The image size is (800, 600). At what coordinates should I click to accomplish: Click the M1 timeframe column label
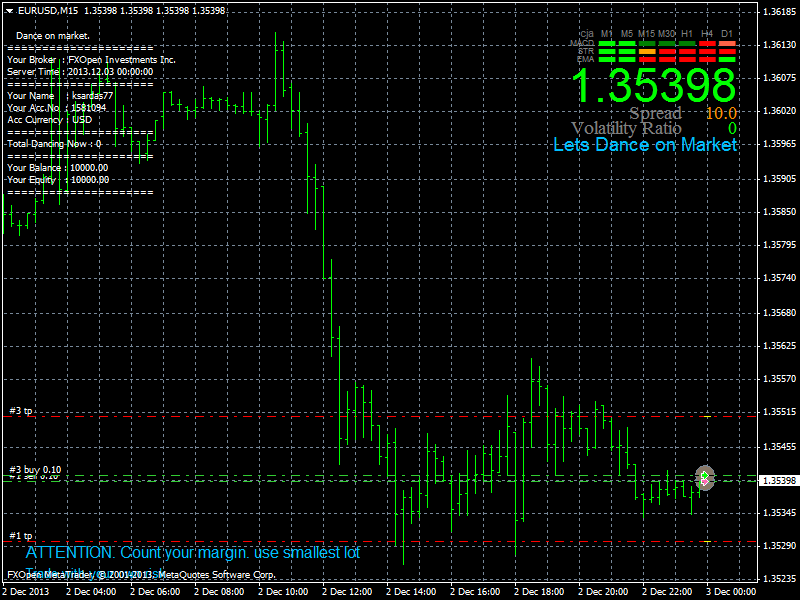pyautogui.click(x=607, y=34)
